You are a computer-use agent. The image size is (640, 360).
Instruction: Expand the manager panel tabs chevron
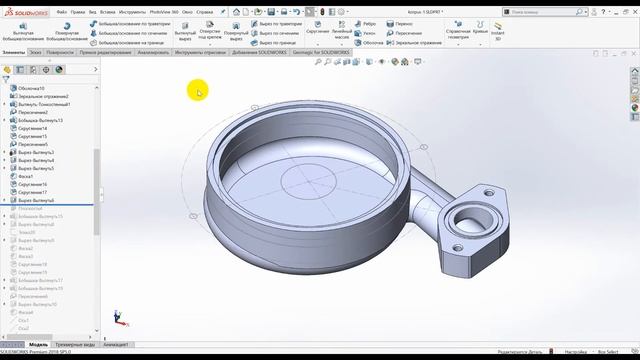click(96, 69)
